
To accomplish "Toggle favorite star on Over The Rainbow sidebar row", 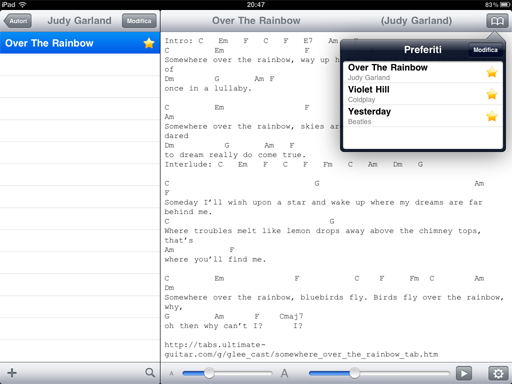I will click(x=149, y=43).
